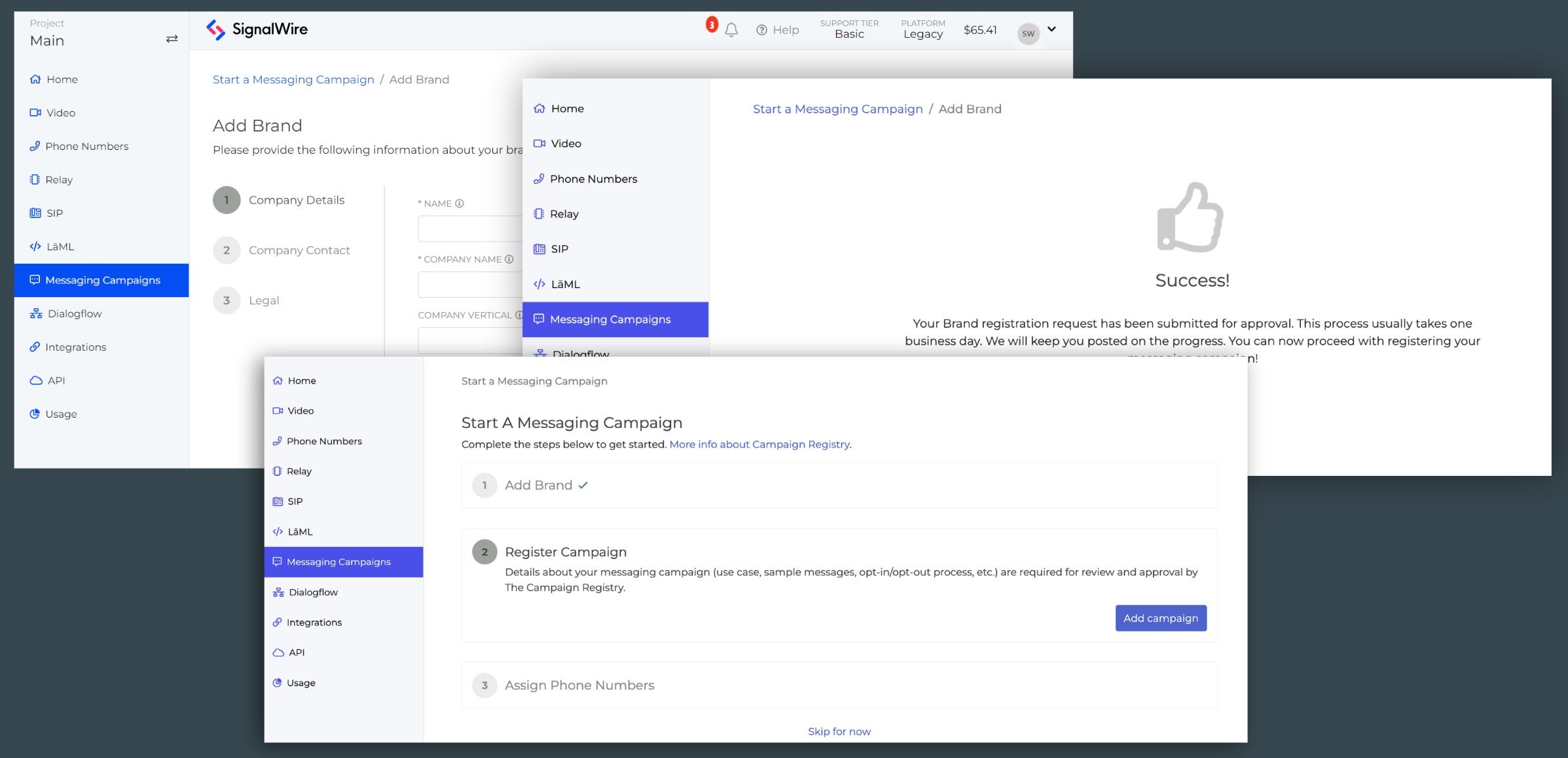Screen dimensions: 1568x758
Task: Open LaML in front window sidebar
Action: pos(344,532)
